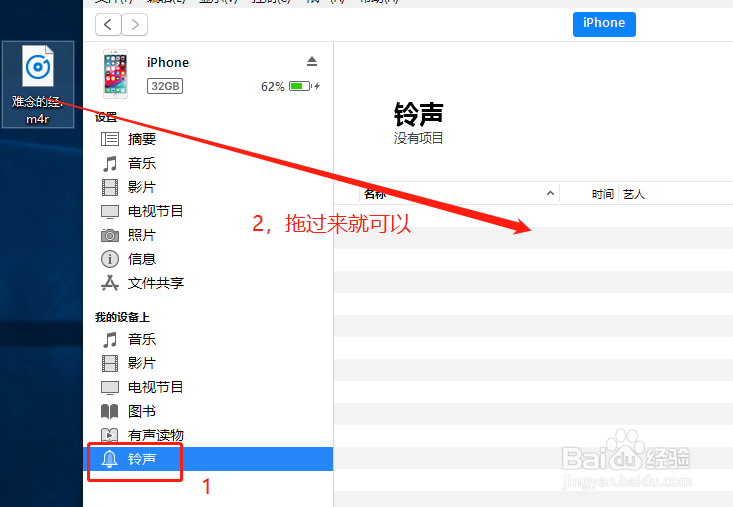The height and width of the screenshot is (507, 733).
Task: Sort by the 艺人 column header
Action: coord(634,194)
